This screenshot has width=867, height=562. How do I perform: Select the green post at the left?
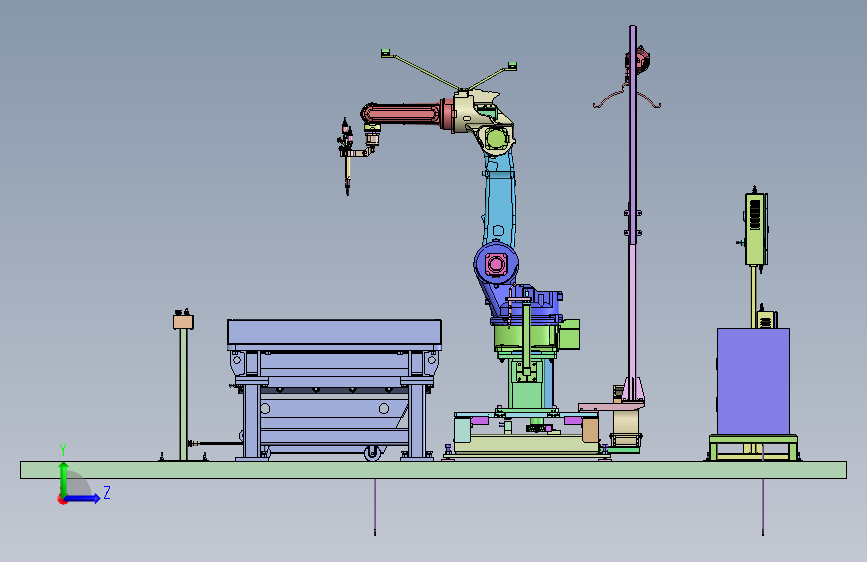[x=183, y=394]
